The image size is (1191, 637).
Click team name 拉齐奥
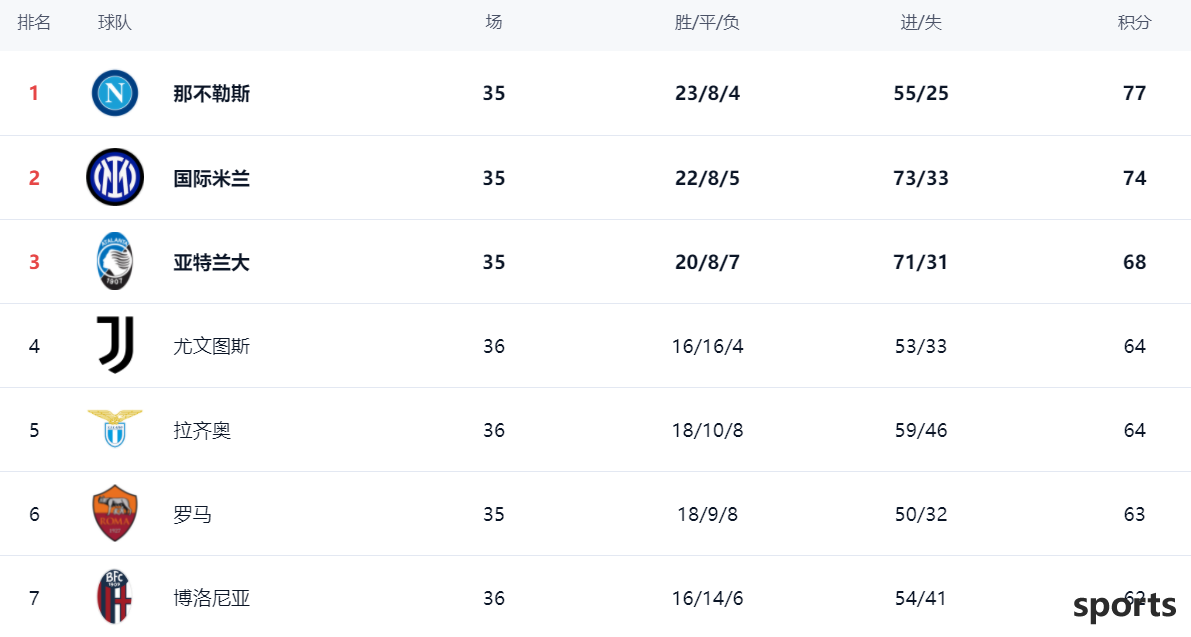click(202, 430)
